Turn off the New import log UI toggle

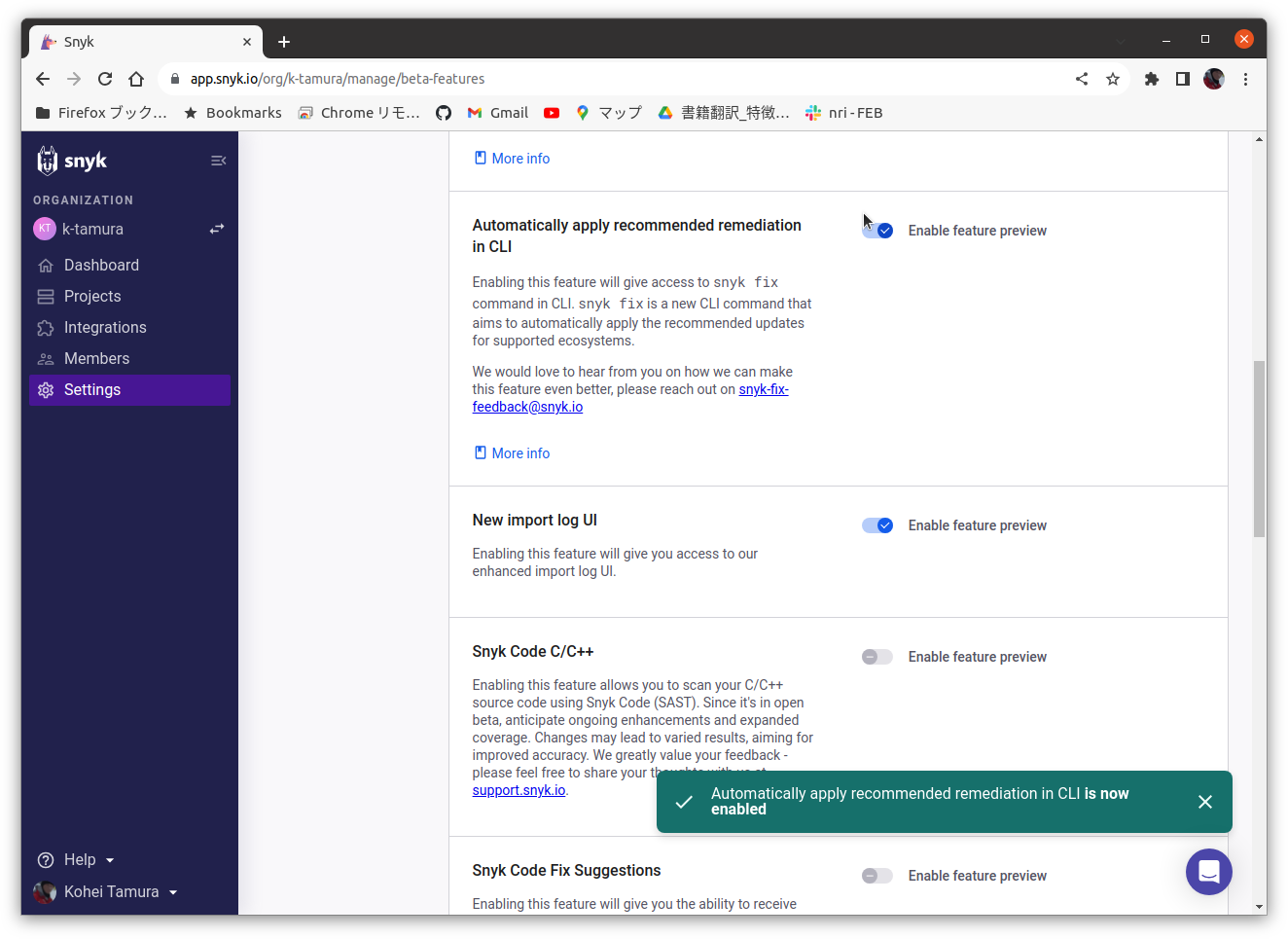[877, 524]
